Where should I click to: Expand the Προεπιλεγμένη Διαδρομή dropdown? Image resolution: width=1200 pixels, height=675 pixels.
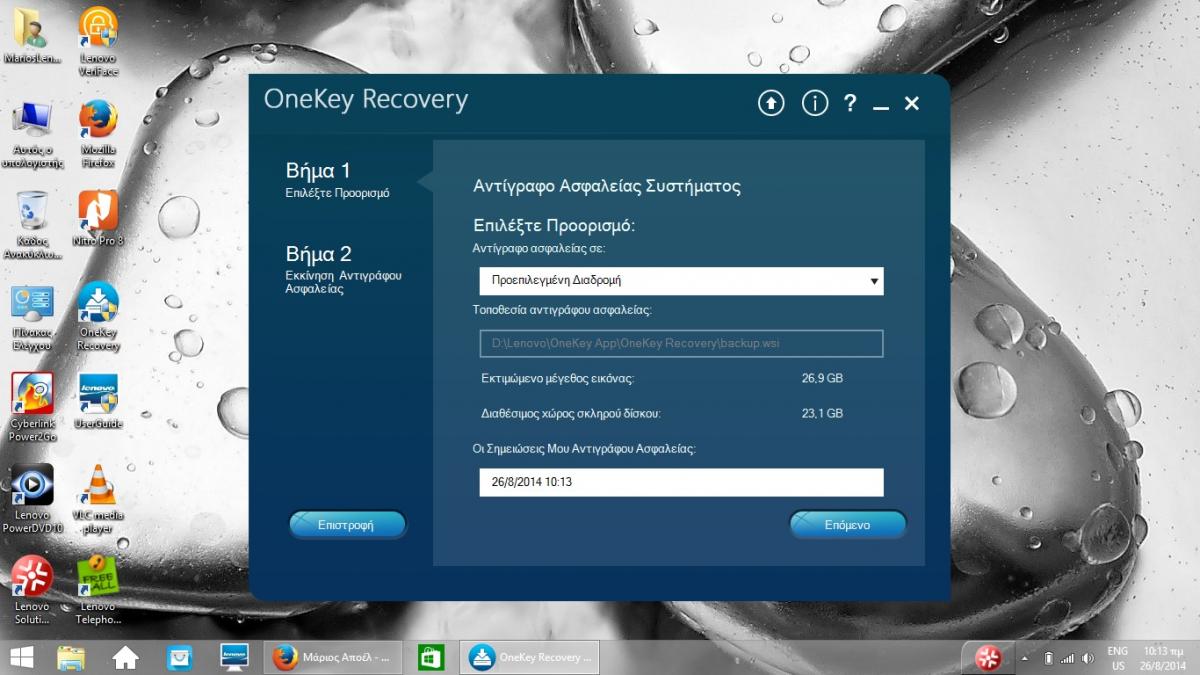coord(681,281)
